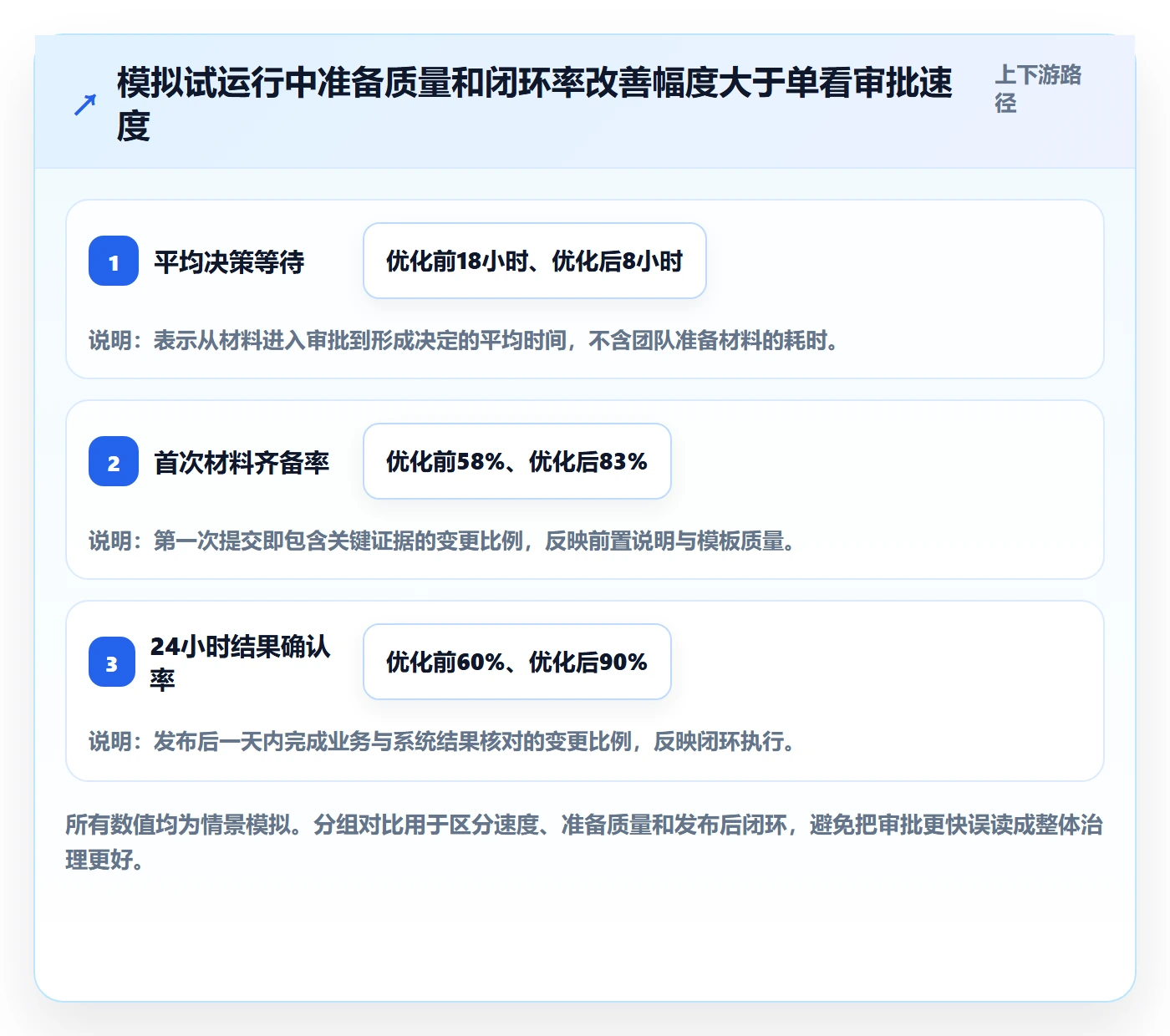Click the 首次材料齐备率 heading
Screen dimensions: 1170x1036
(x=242, y=462)
